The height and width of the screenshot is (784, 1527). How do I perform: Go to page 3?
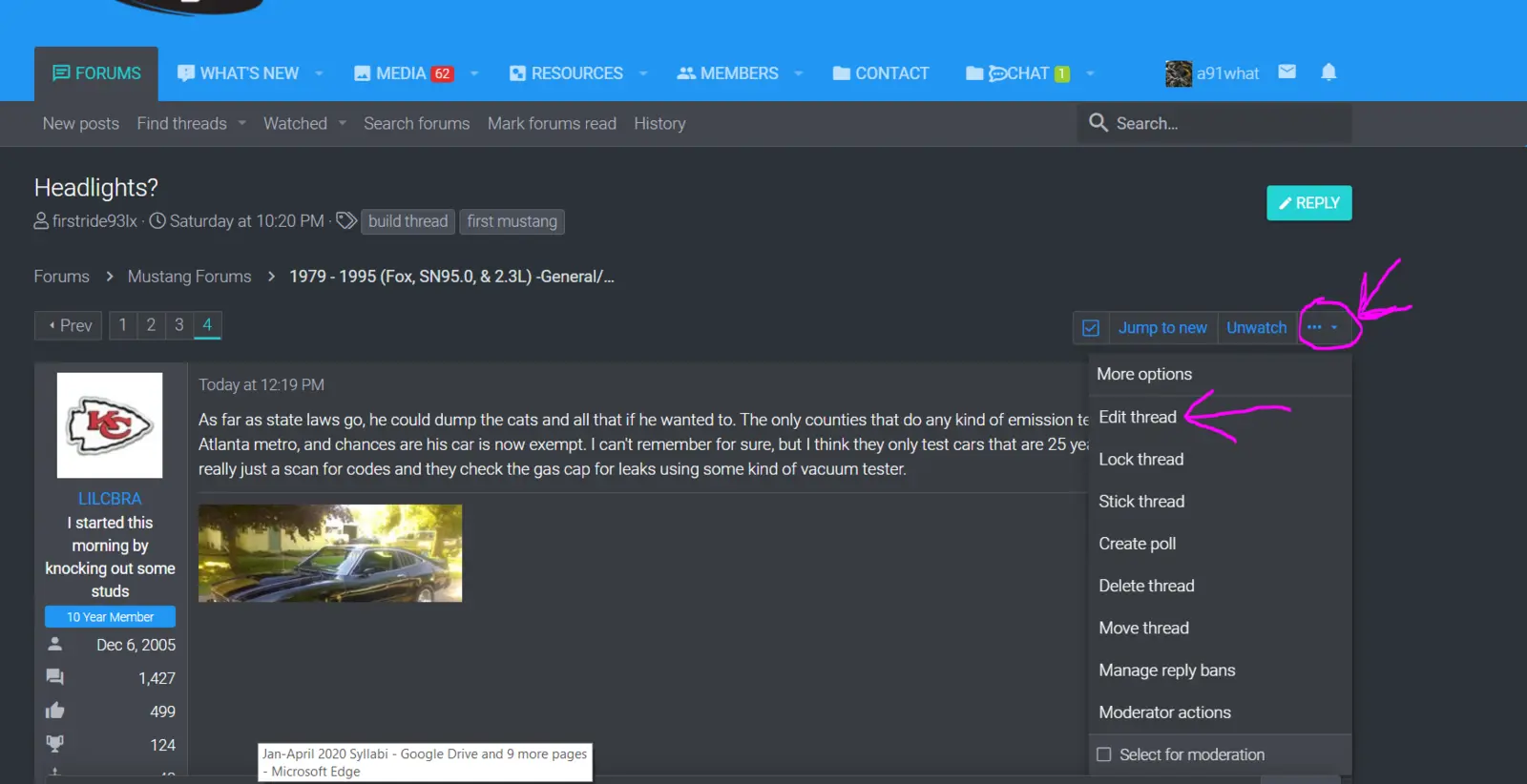tap(178, 325)
